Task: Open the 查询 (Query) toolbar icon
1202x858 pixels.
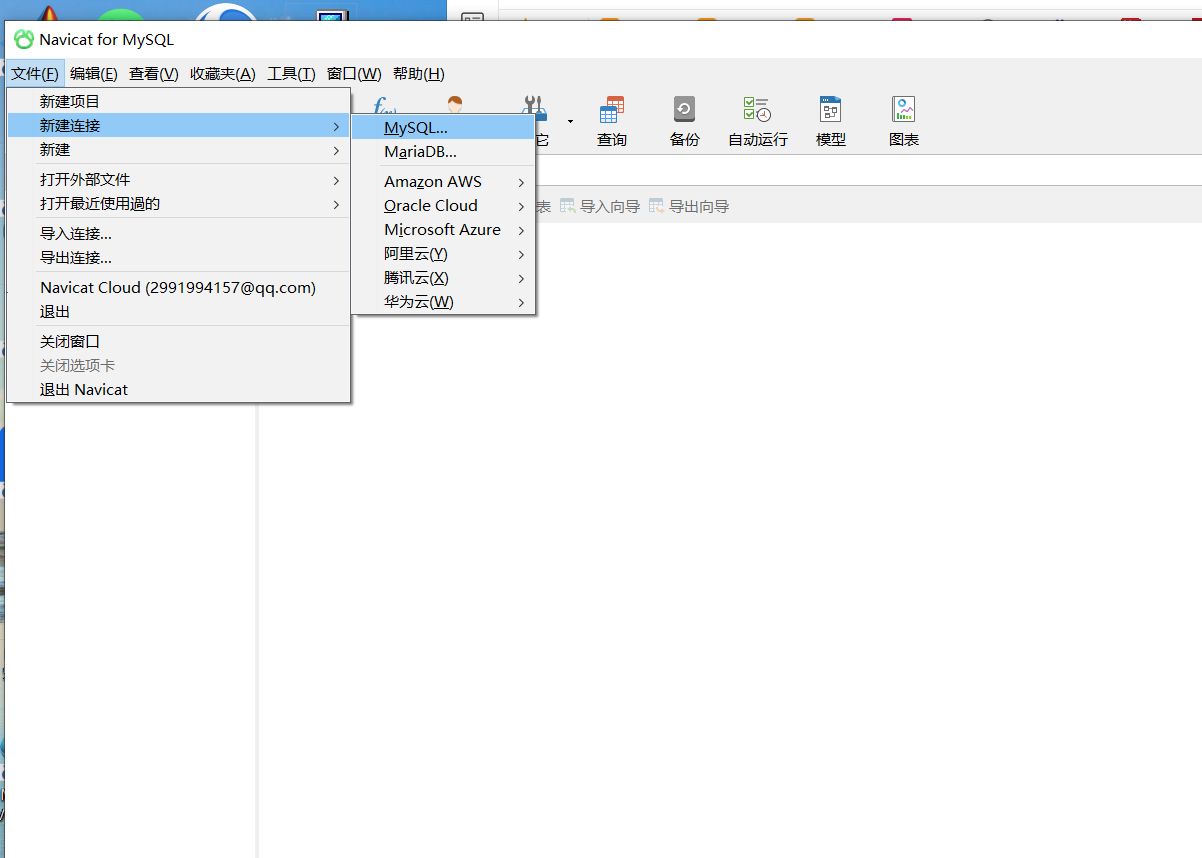Action: 612,122
